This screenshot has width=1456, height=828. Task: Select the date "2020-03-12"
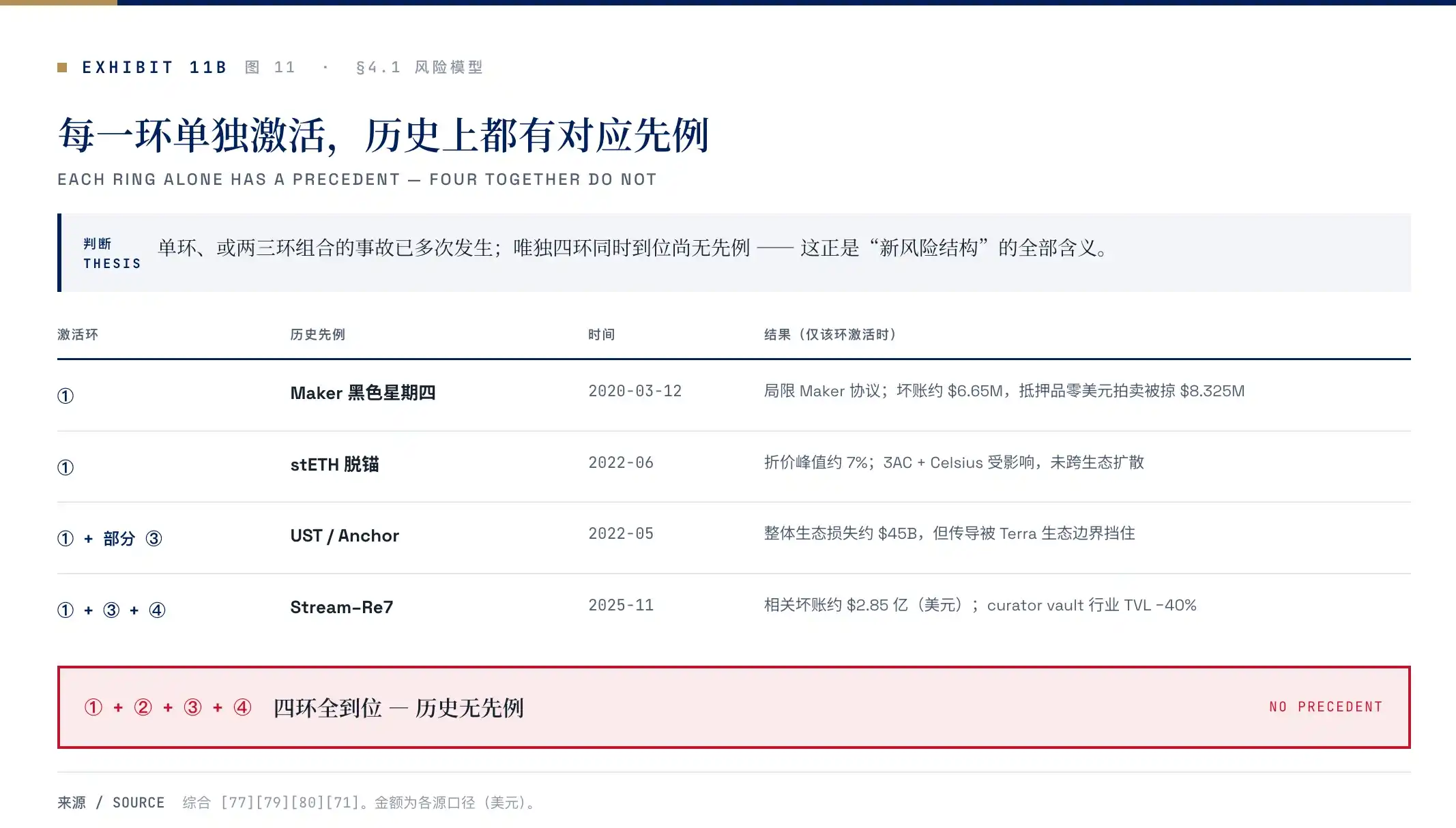tap(635, 391)
